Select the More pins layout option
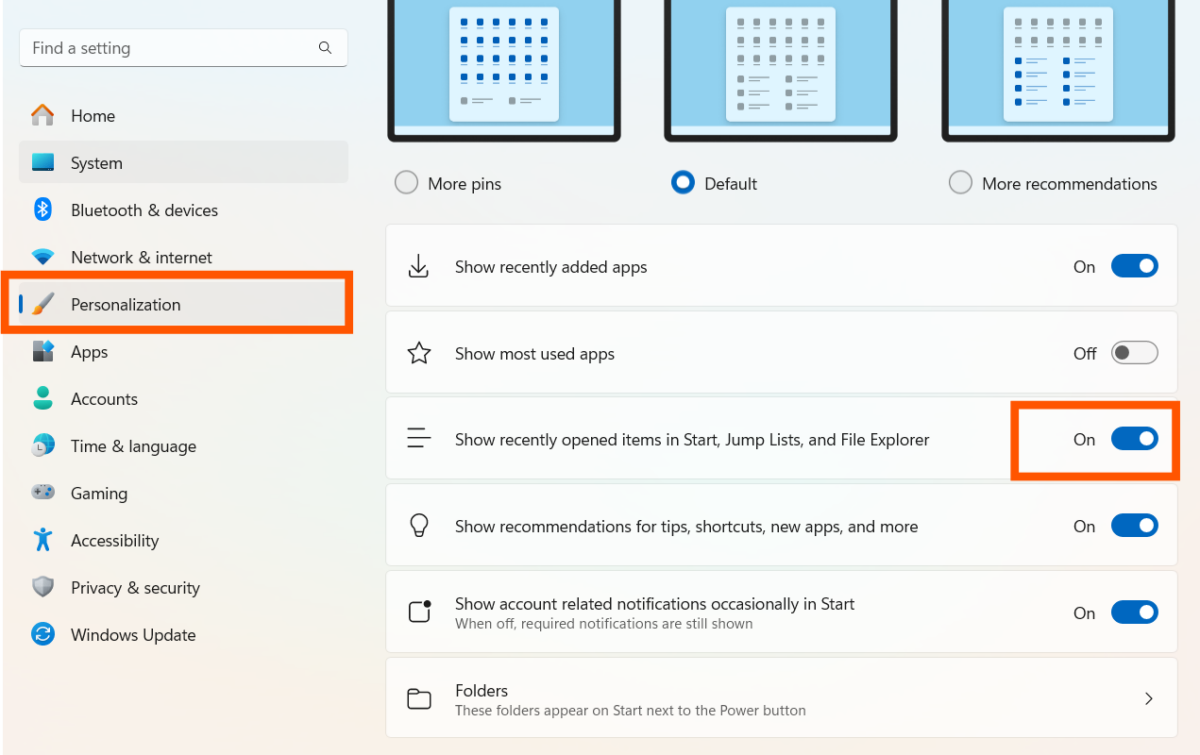 point(406,182)
